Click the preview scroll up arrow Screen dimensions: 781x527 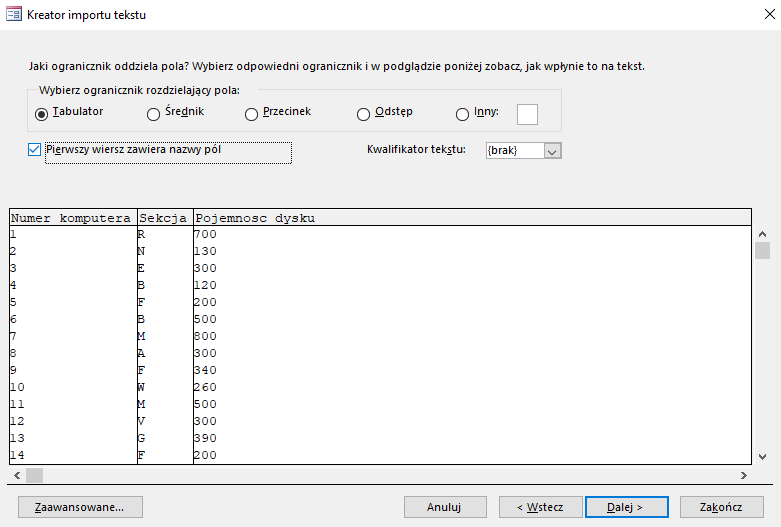(x=762, y=234)
